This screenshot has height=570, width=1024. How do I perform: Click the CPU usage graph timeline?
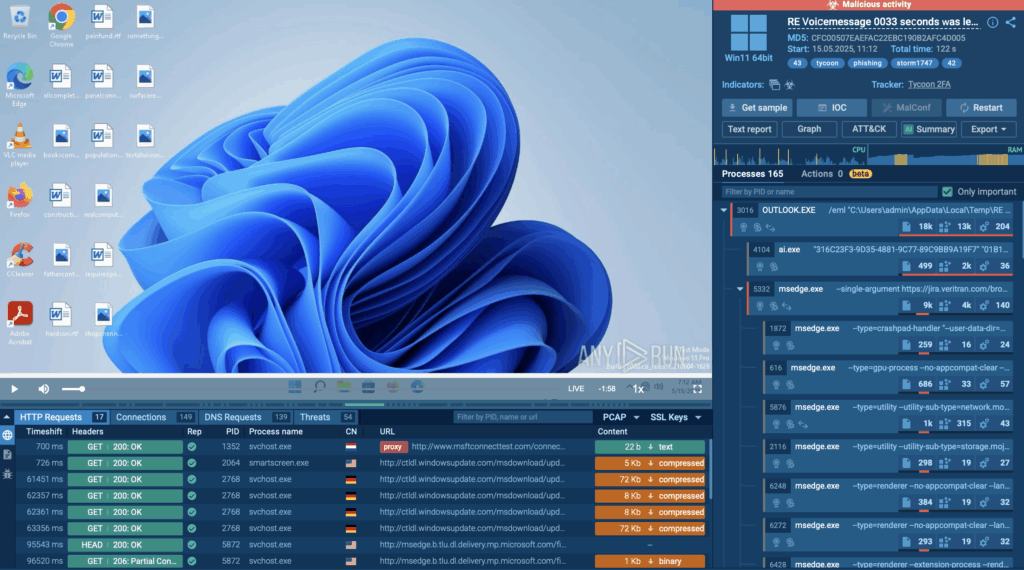[790, 157]
